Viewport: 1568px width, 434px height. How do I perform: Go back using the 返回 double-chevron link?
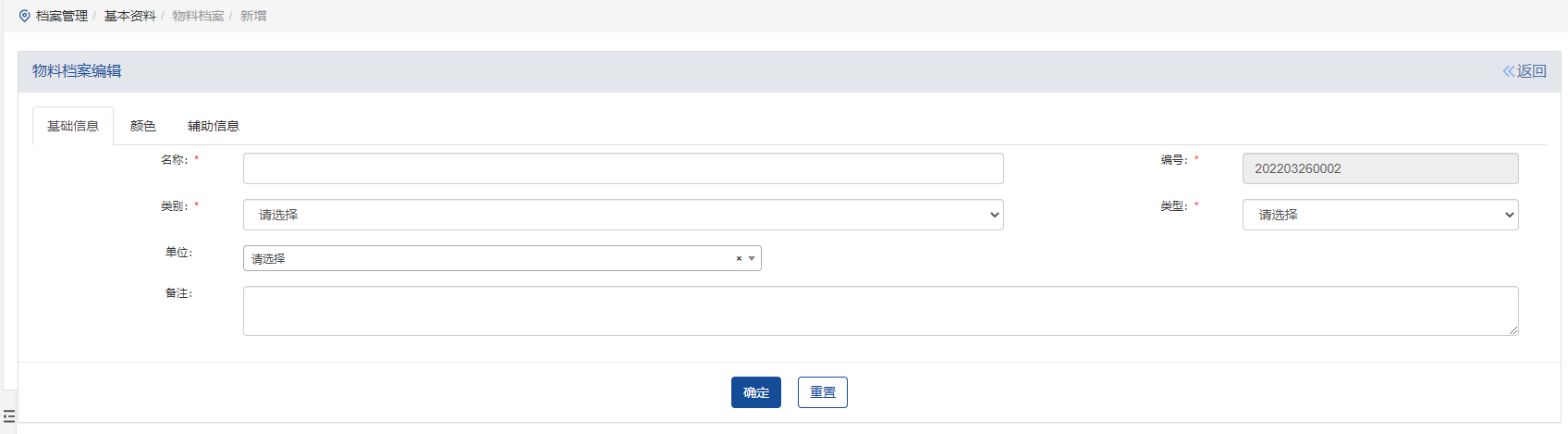(1525, 71)
